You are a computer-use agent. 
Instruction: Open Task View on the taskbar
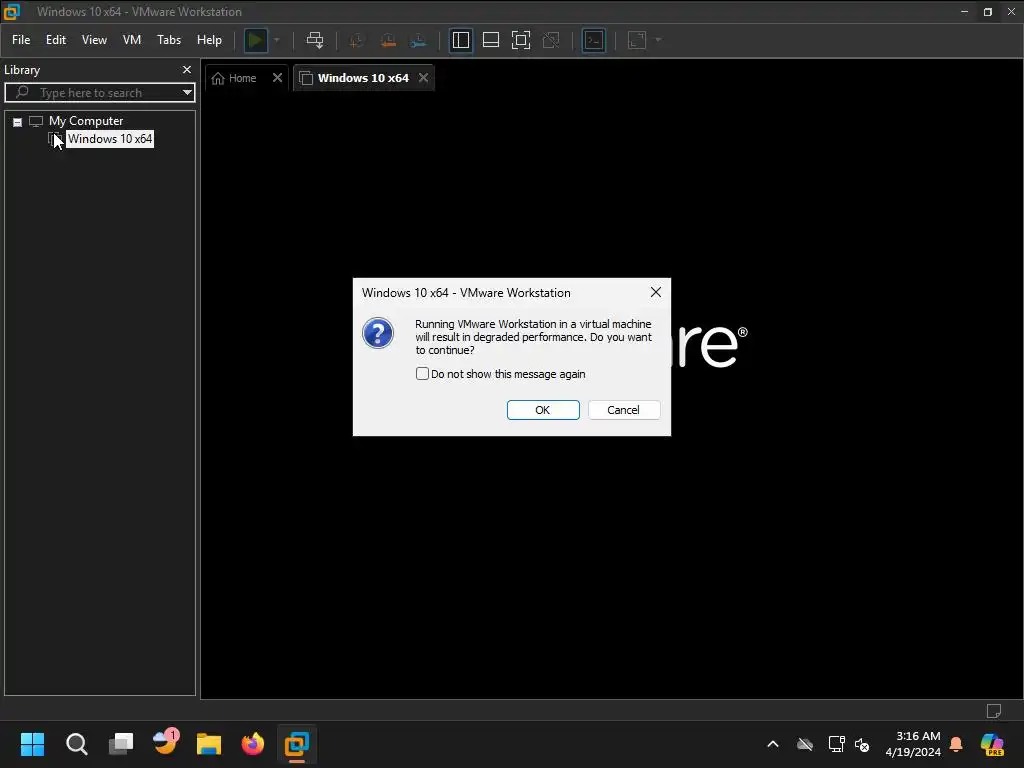click(121, 744)
